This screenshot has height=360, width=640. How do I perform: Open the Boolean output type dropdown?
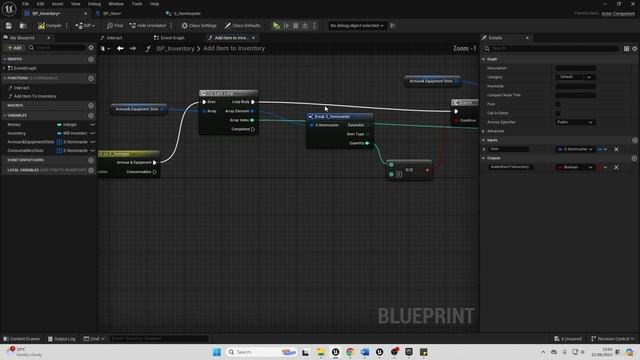click(576, 167)
